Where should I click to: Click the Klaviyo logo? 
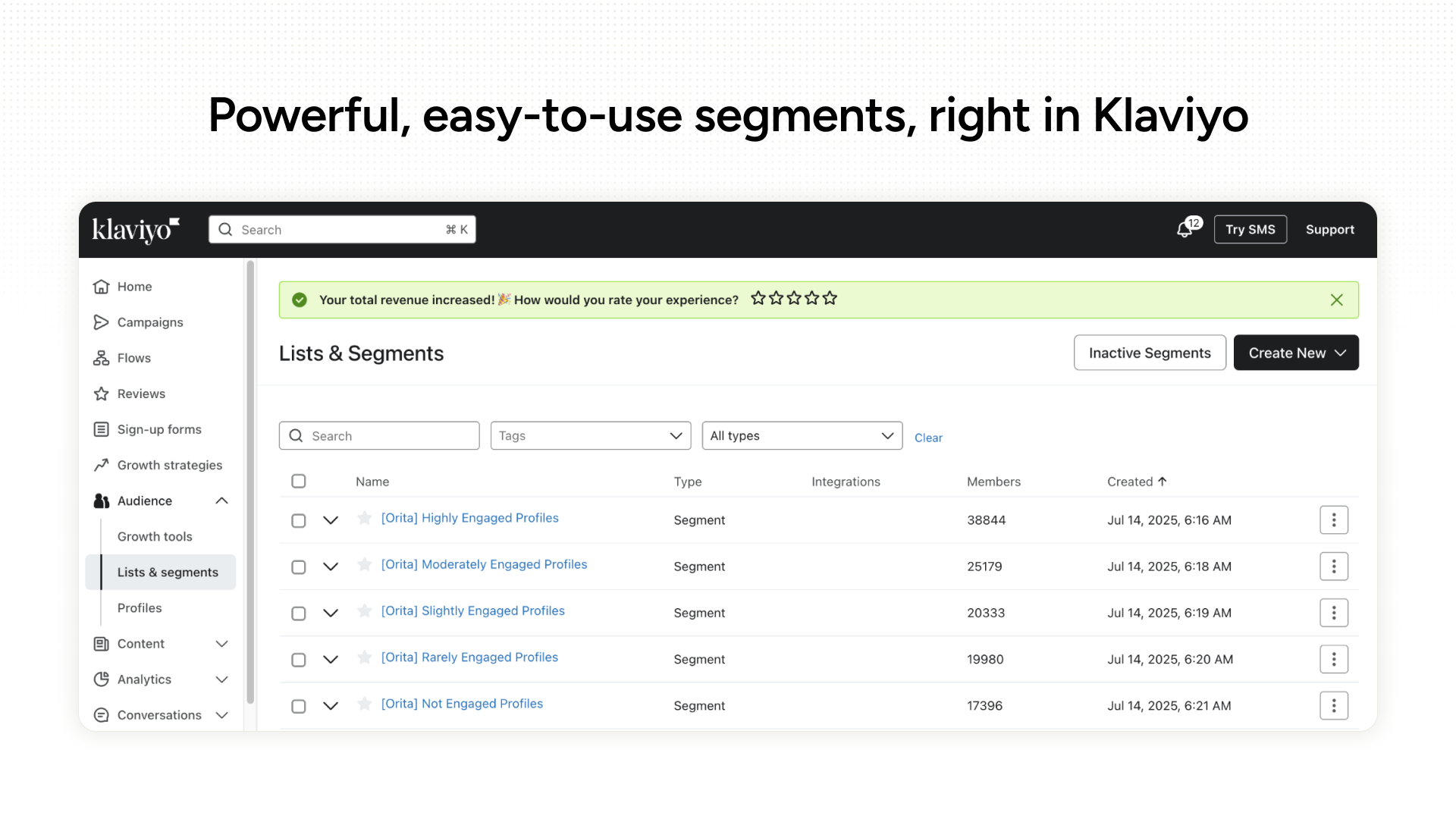(x=136, y=230)
